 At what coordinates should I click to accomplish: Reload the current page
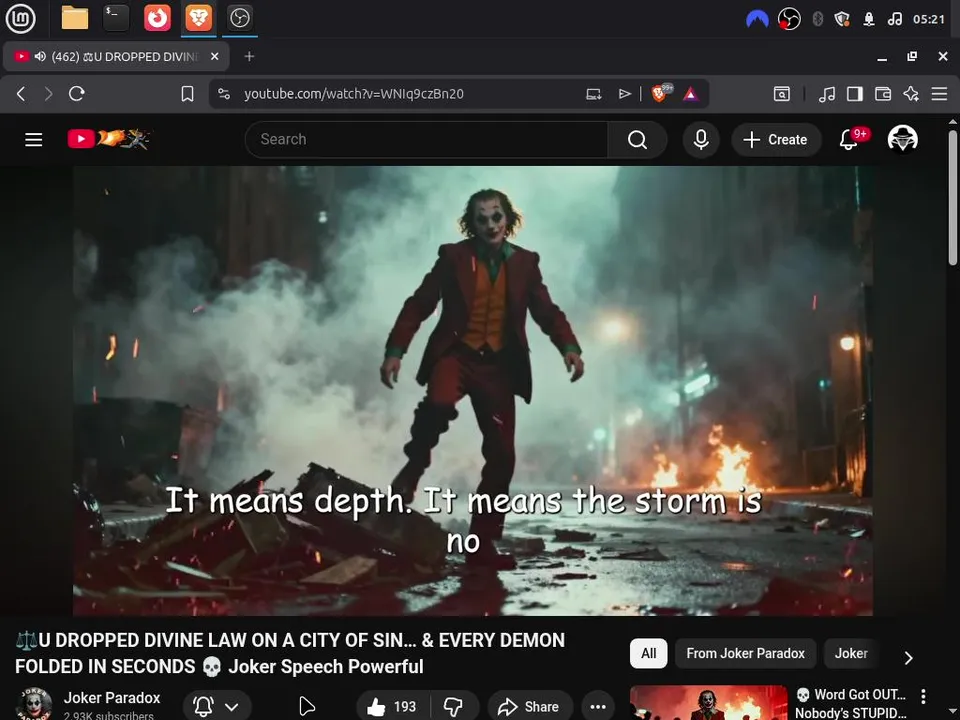tap(77, 94)
